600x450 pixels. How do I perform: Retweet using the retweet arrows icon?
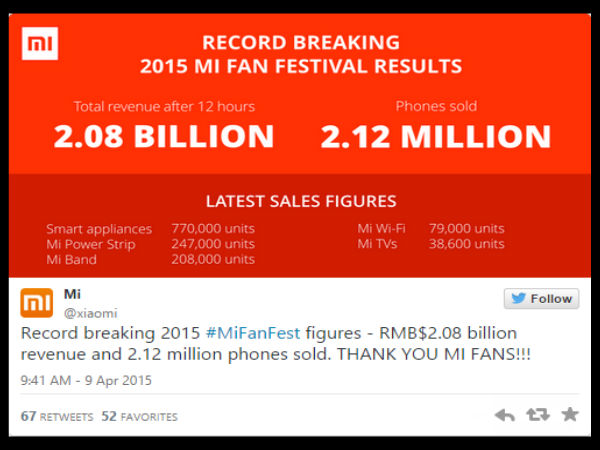[537, 415]
